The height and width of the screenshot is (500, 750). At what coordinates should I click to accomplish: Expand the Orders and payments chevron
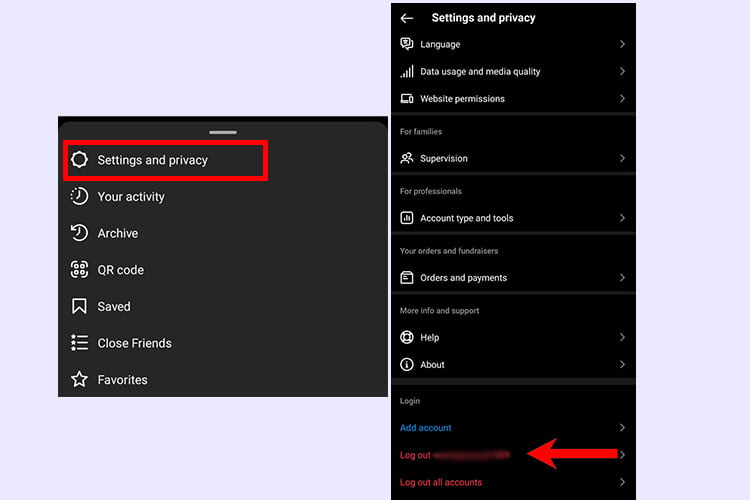(x=622, y=278)
